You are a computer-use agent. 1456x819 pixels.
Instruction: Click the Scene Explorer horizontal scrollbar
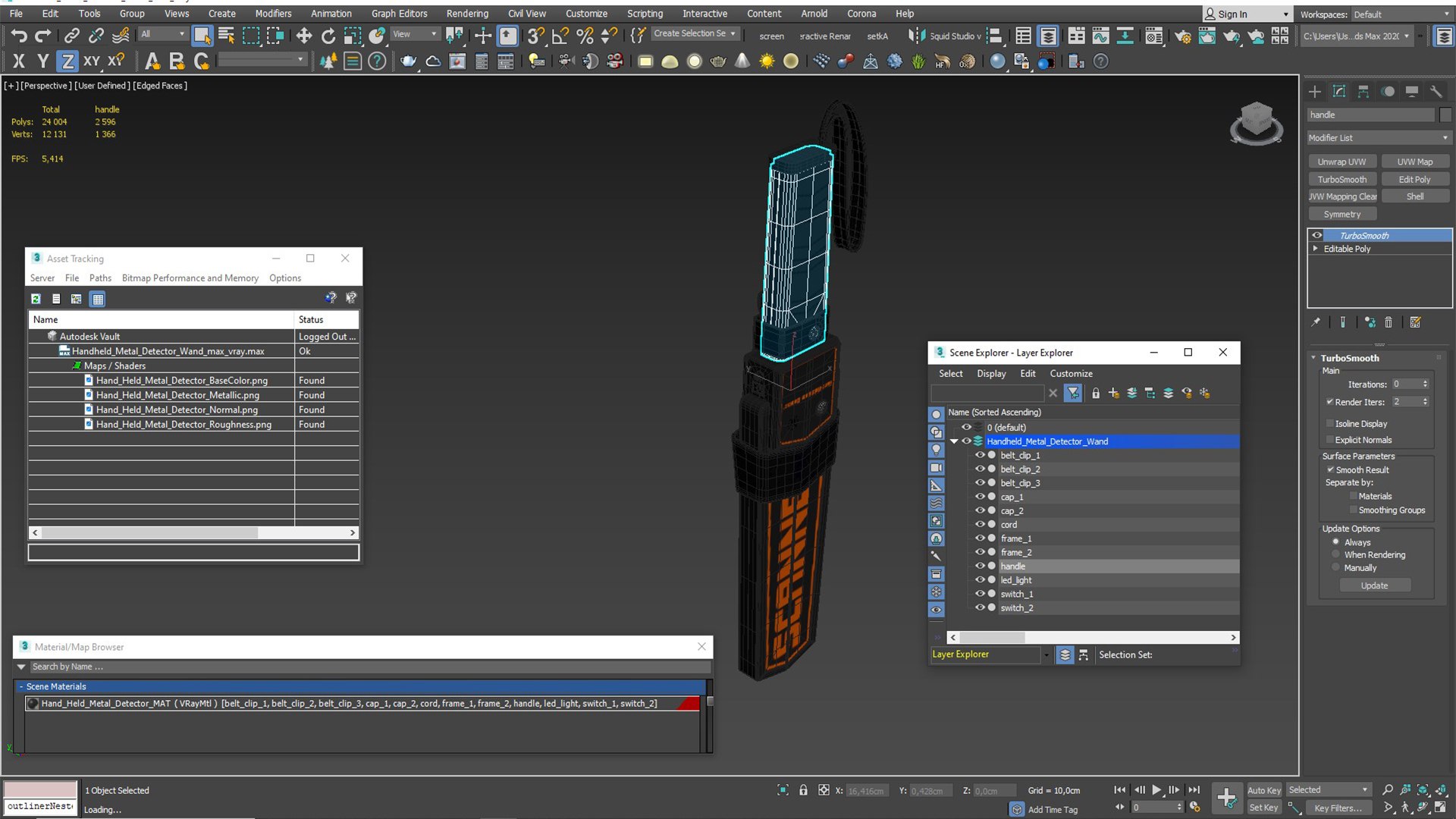tap(1093, 638)
